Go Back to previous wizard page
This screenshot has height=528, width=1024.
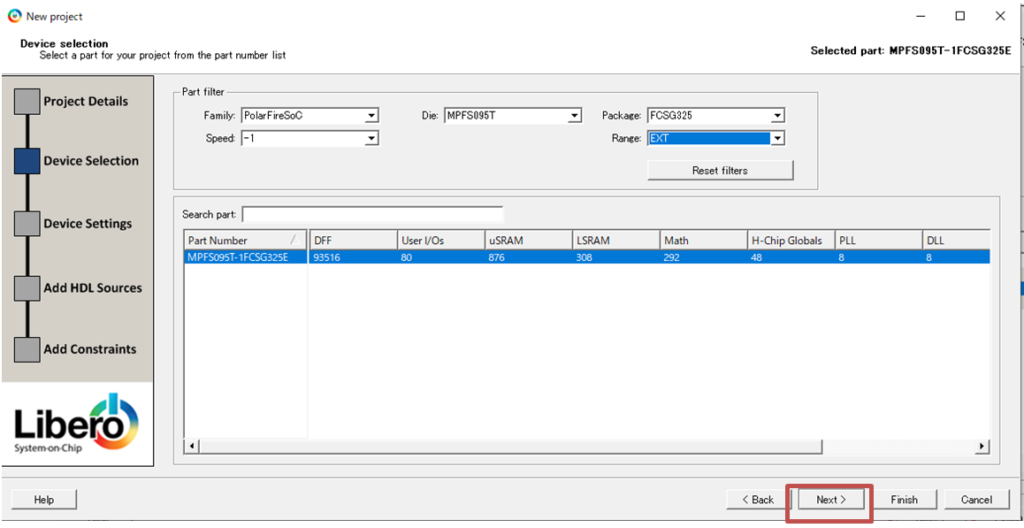[757, 499]
